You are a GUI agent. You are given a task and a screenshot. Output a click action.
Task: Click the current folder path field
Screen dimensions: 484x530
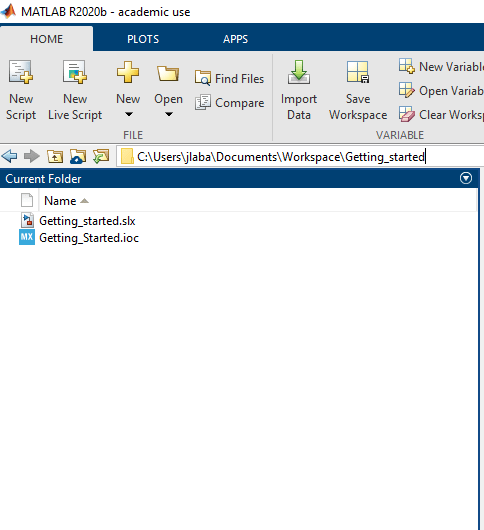[301, 156]
